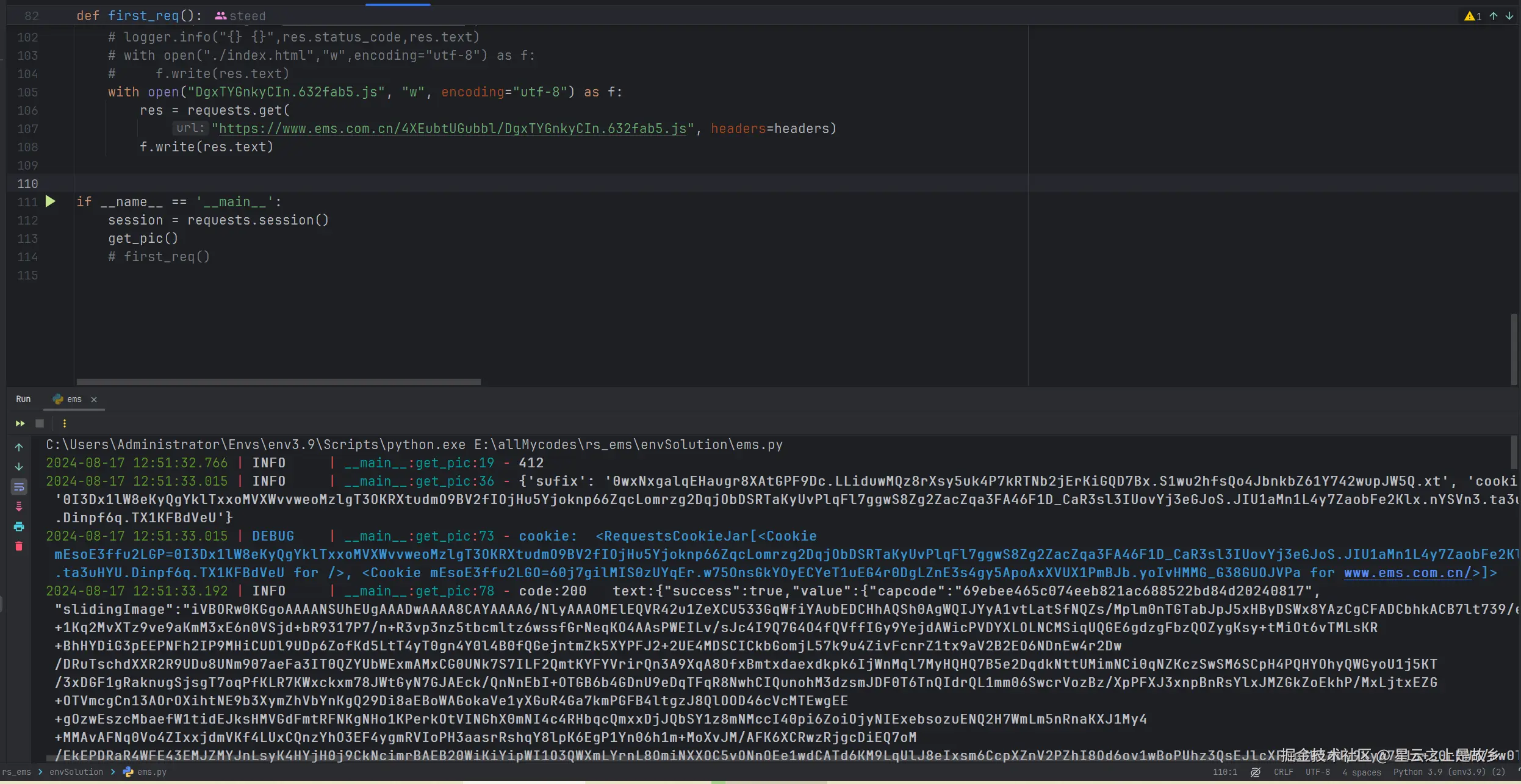Toggle soft-wrap in the run console
1521x784 pixels.
tap(19, 487)
